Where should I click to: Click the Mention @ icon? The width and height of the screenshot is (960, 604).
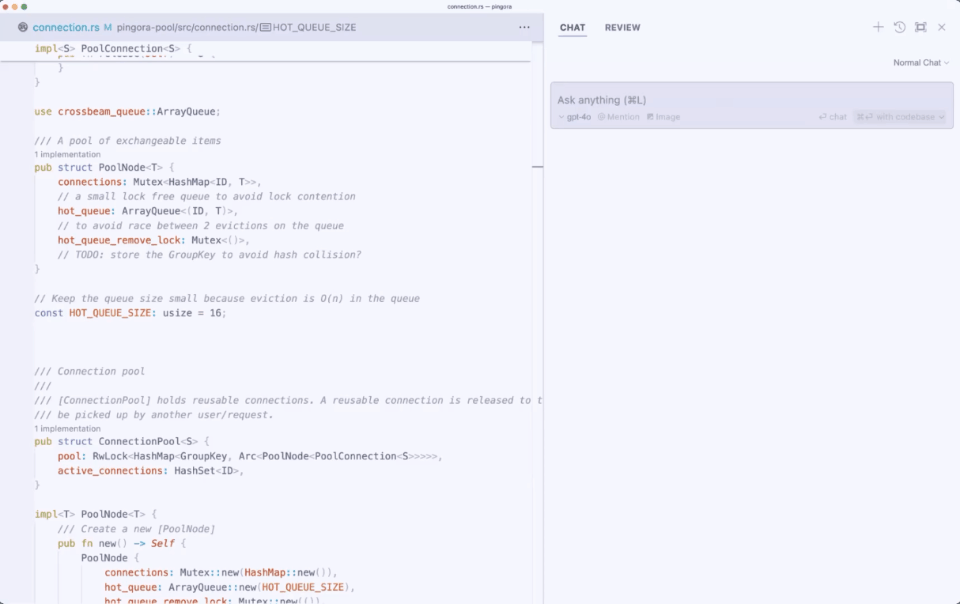coord(602,117)
